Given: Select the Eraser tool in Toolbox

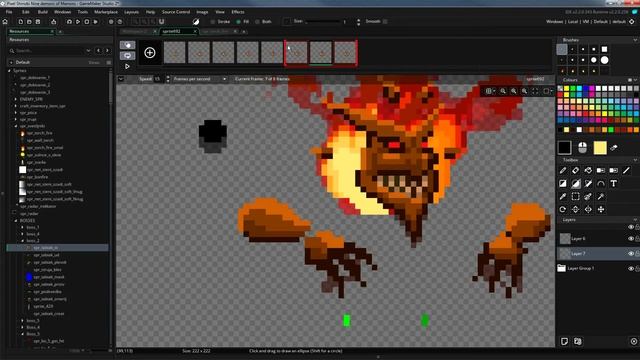Looking at the screenshot, I should coord(576,170).
